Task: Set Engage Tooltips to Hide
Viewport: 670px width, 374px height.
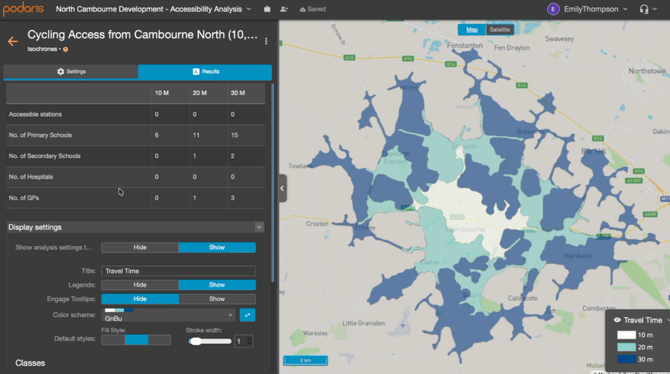Action: (140, 299)
